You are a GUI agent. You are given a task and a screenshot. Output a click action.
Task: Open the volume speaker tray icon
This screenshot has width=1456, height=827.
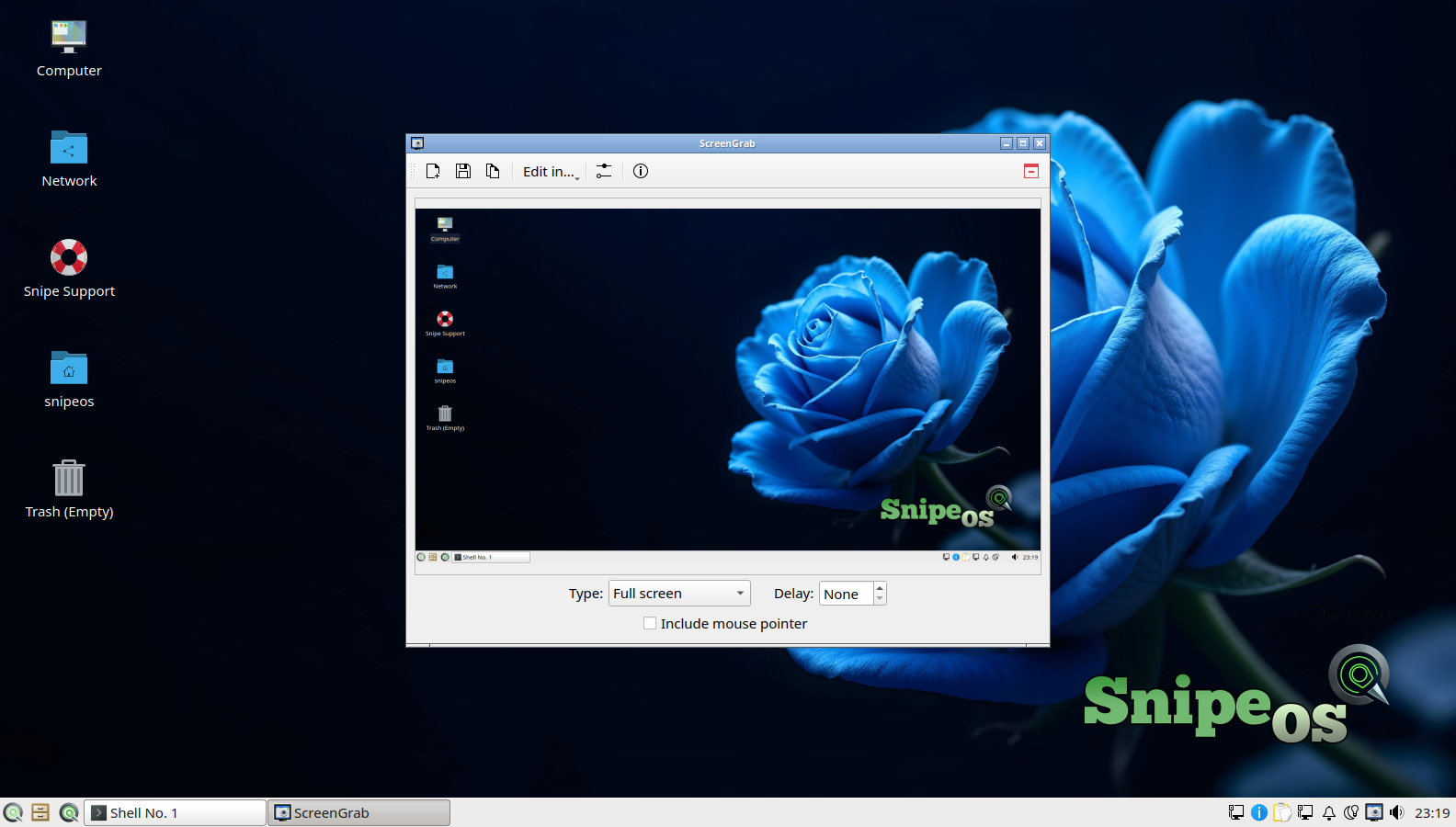coord(1397,812)
